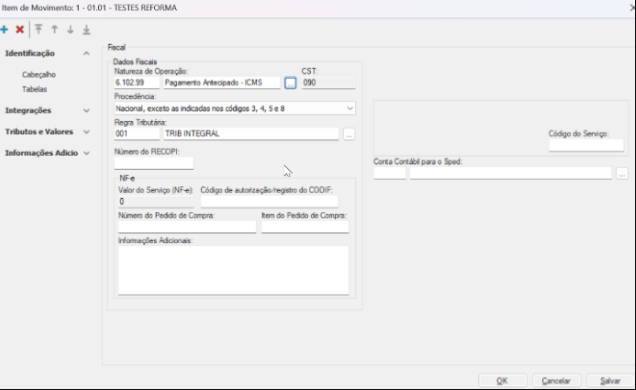This screenshot has height=390, width=636.
Task: Click the Código do Serviço input field
Action: click(x=586, y=145)
